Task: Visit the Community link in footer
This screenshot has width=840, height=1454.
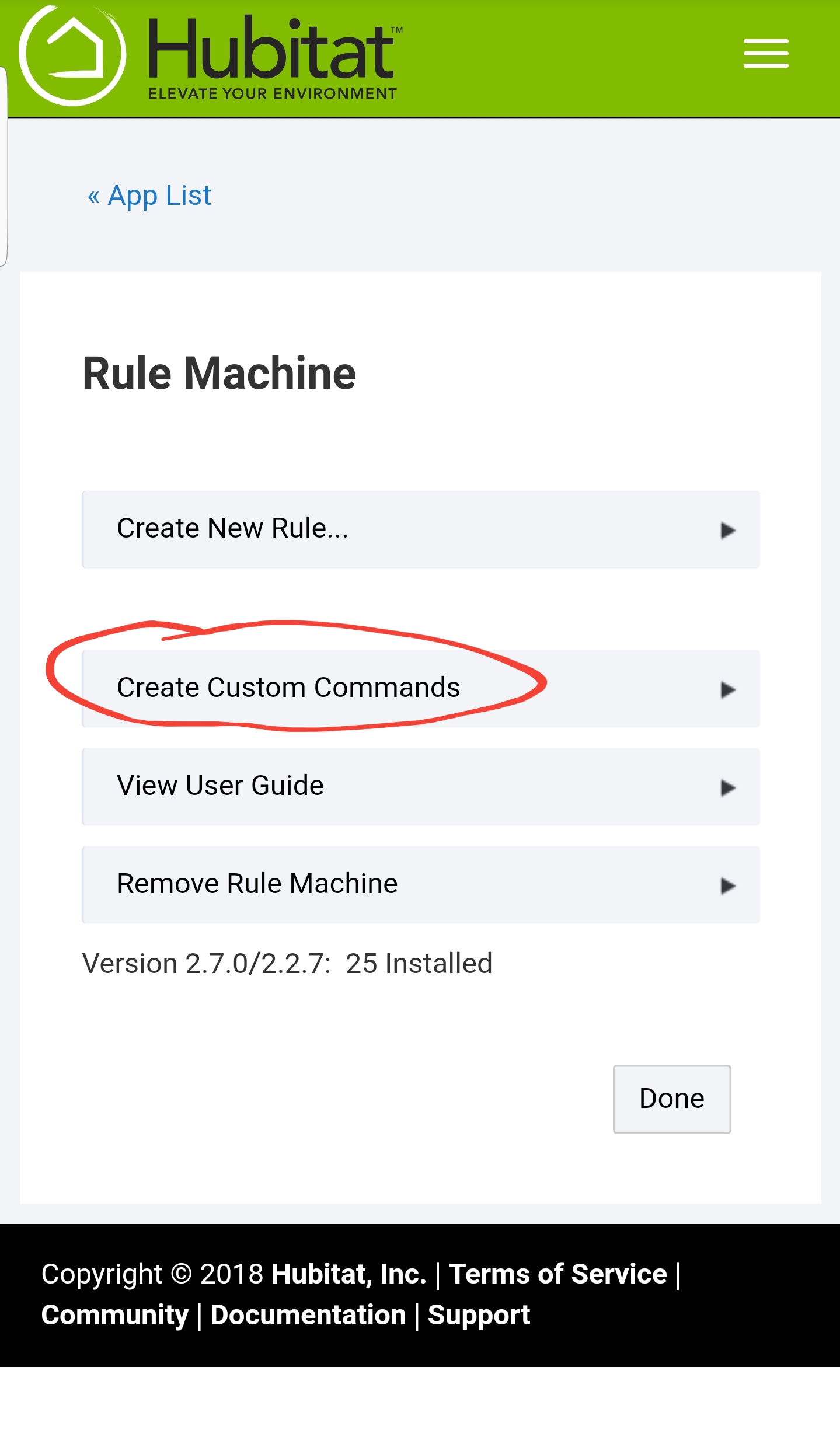Action: [115, 1315]
